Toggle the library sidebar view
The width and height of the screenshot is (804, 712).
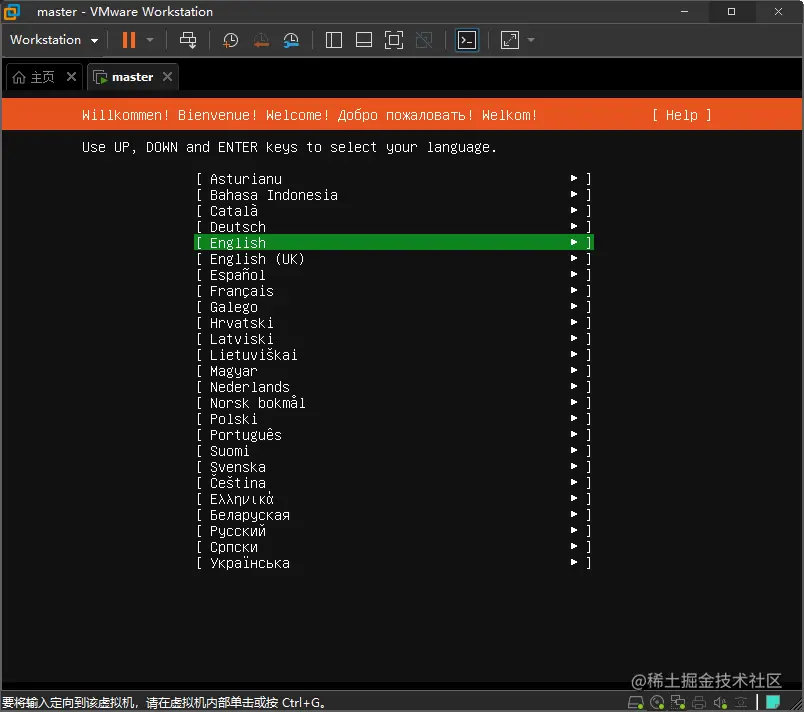[334, 40]
